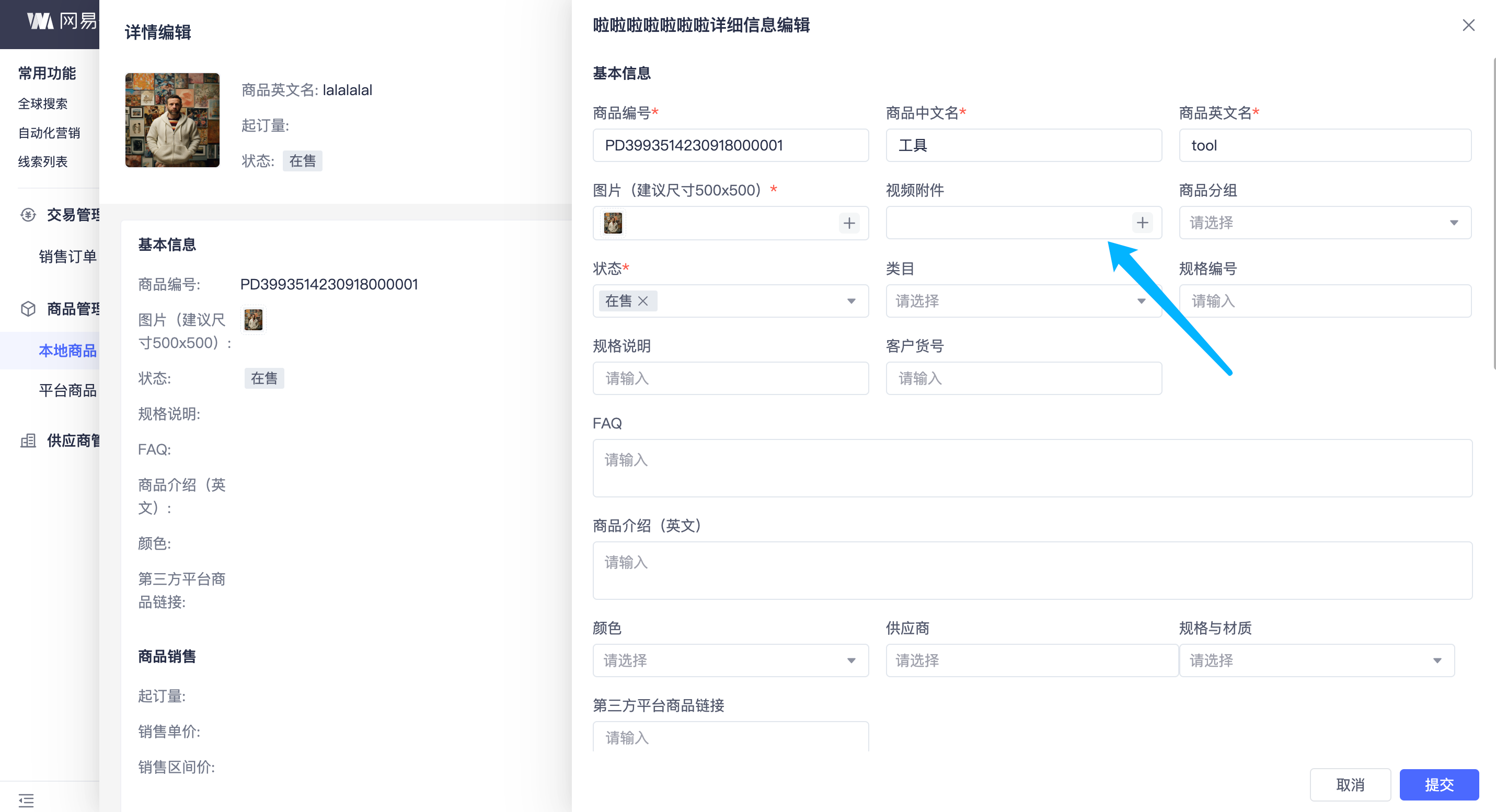Remove the 在售 status tag

click(643, 300)
